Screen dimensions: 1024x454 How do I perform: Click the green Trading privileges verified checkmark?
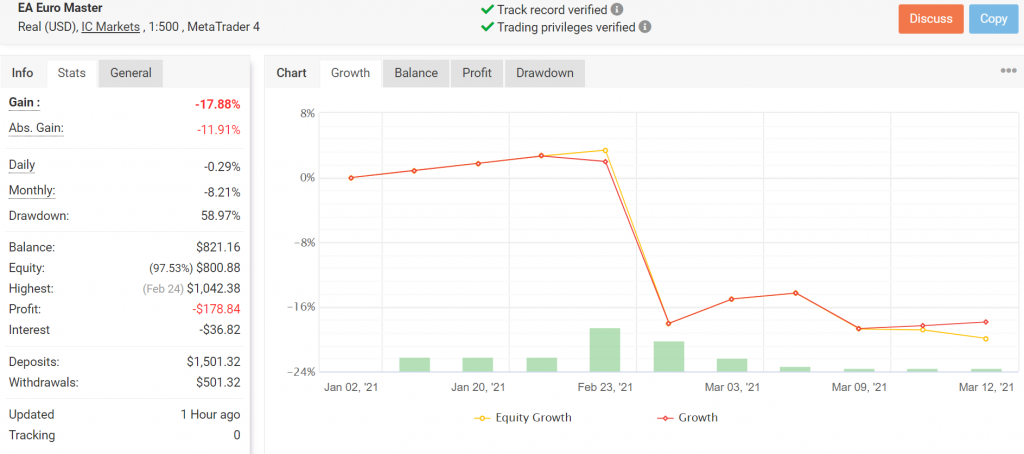click(x=487, y=27)
